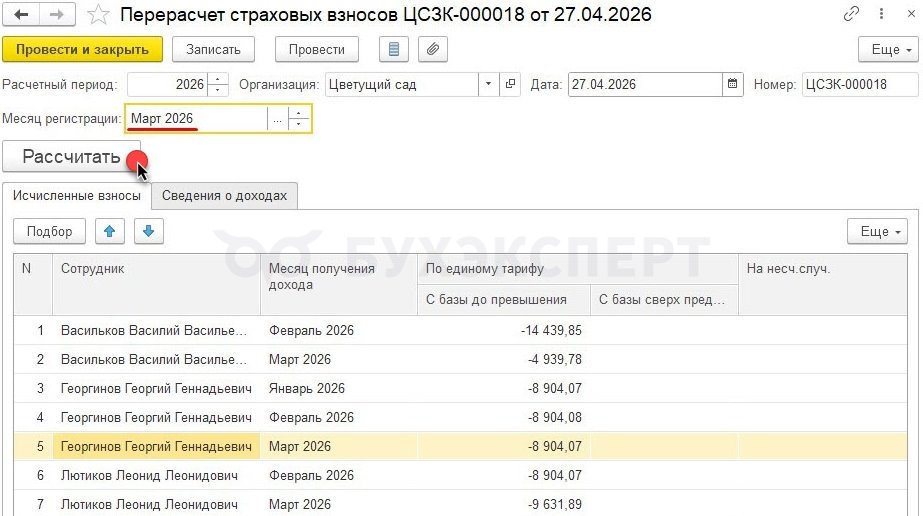Star this document as favorite
Viewport: 923px width, 516px height.
coord(98,15)
